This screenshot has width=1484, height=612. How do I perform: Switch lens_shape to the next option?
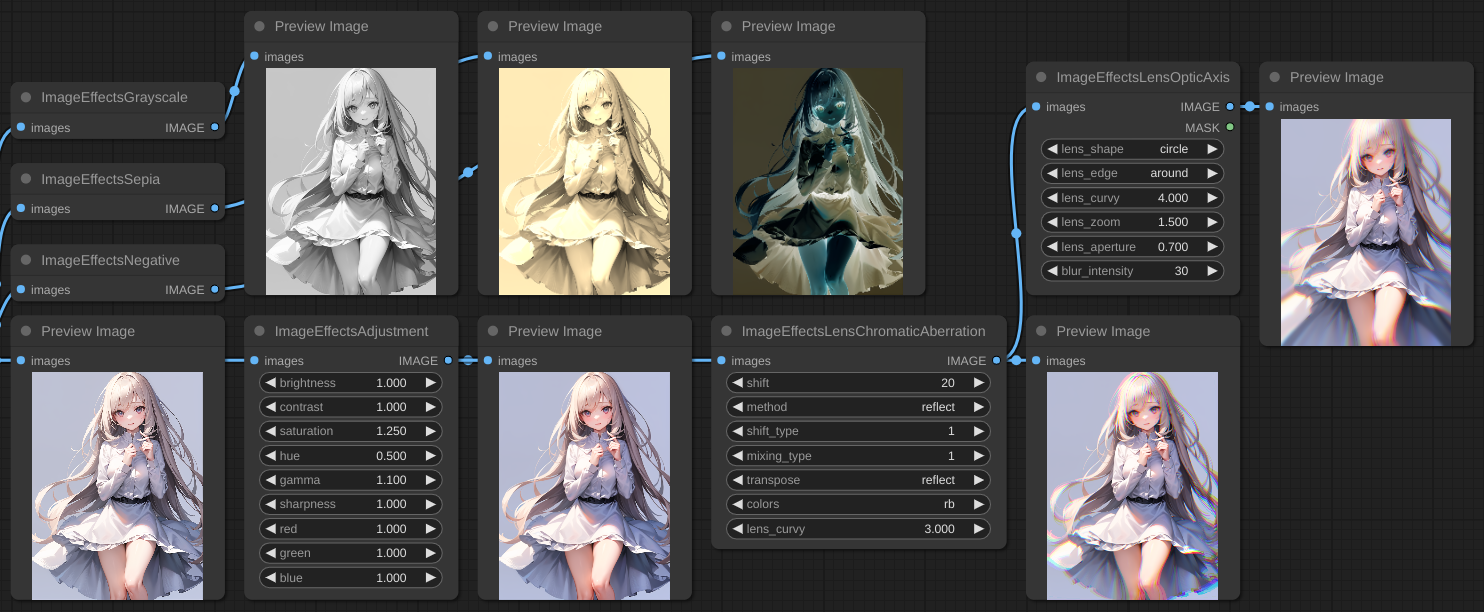(1212, 149)
